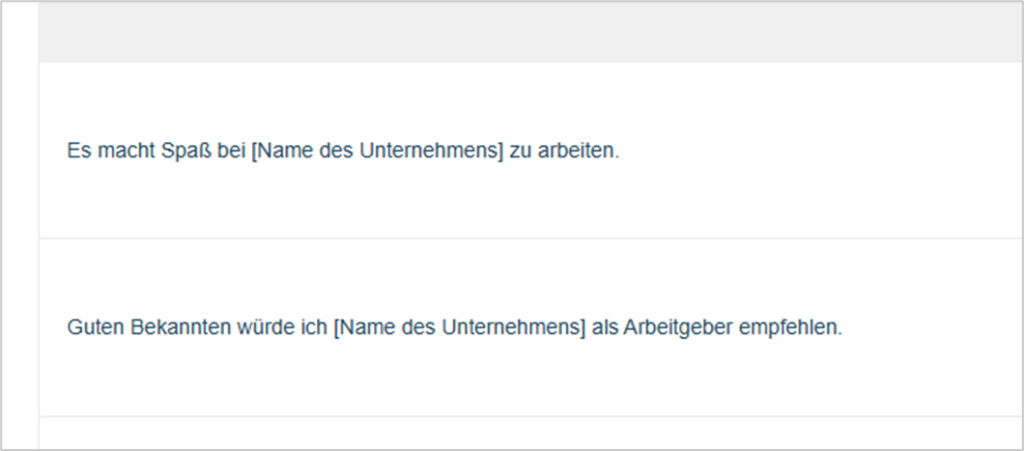Click the word 'arbeiten.' ending first statement

[x=579, y=151]
